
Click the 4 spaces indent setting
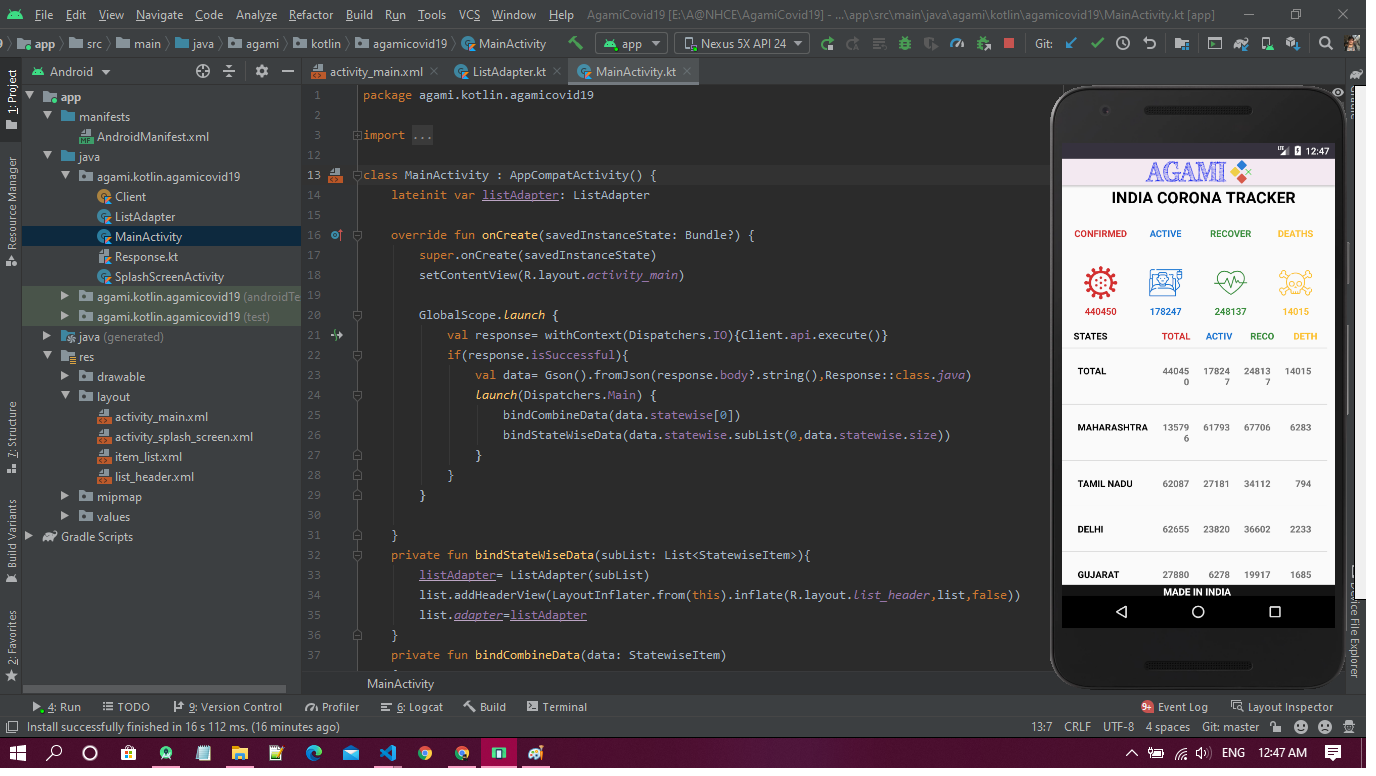click(1167, 727)
